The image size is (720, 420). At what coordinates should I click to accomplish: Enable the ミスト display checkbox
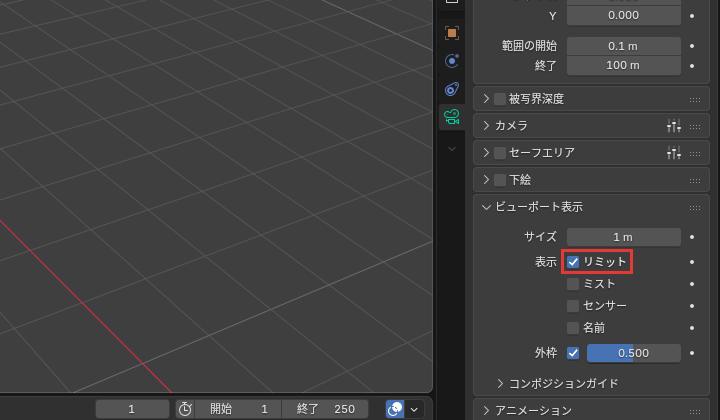[573, 284]
